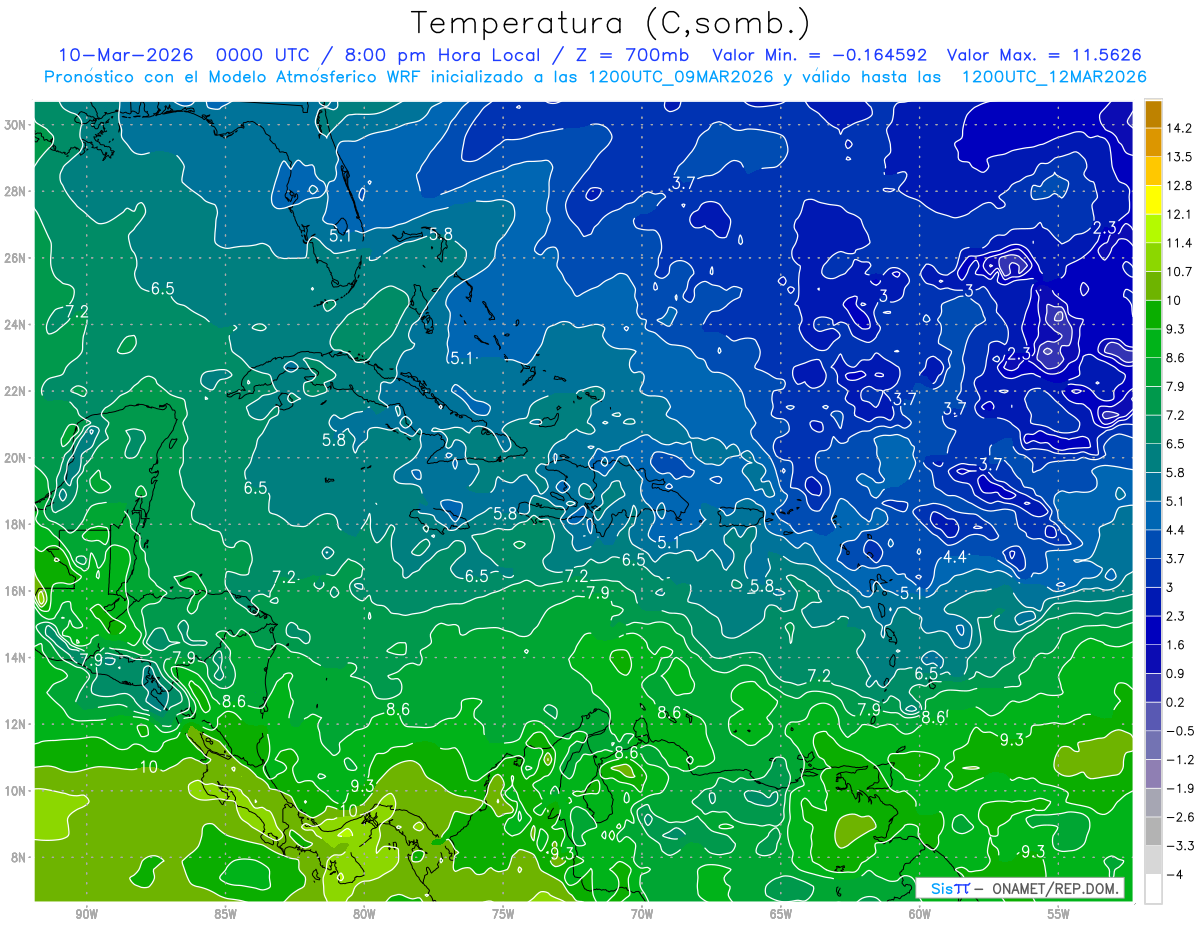
Task: Click the 0.9 colorbar label
Action: [x=1176, y=673]
